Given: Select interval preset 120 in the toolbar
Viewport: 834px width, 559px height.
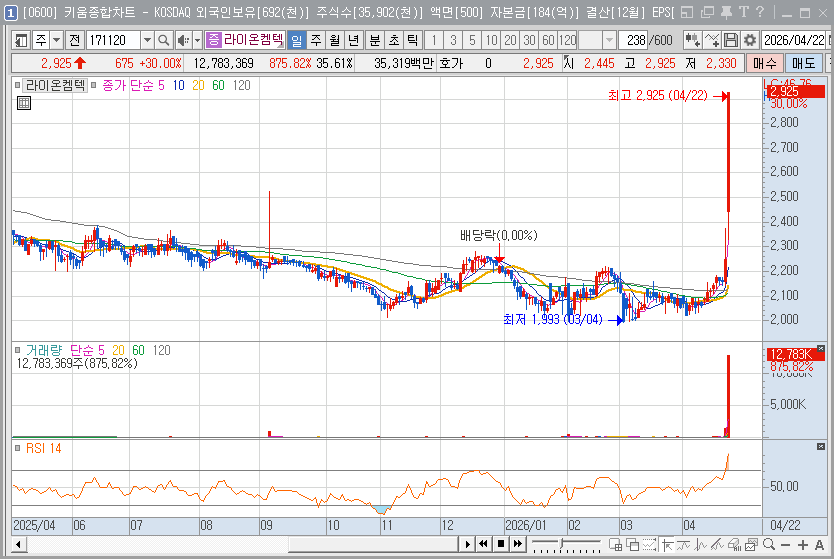Looking at the screenshot, I should click(x=568, y=40).
